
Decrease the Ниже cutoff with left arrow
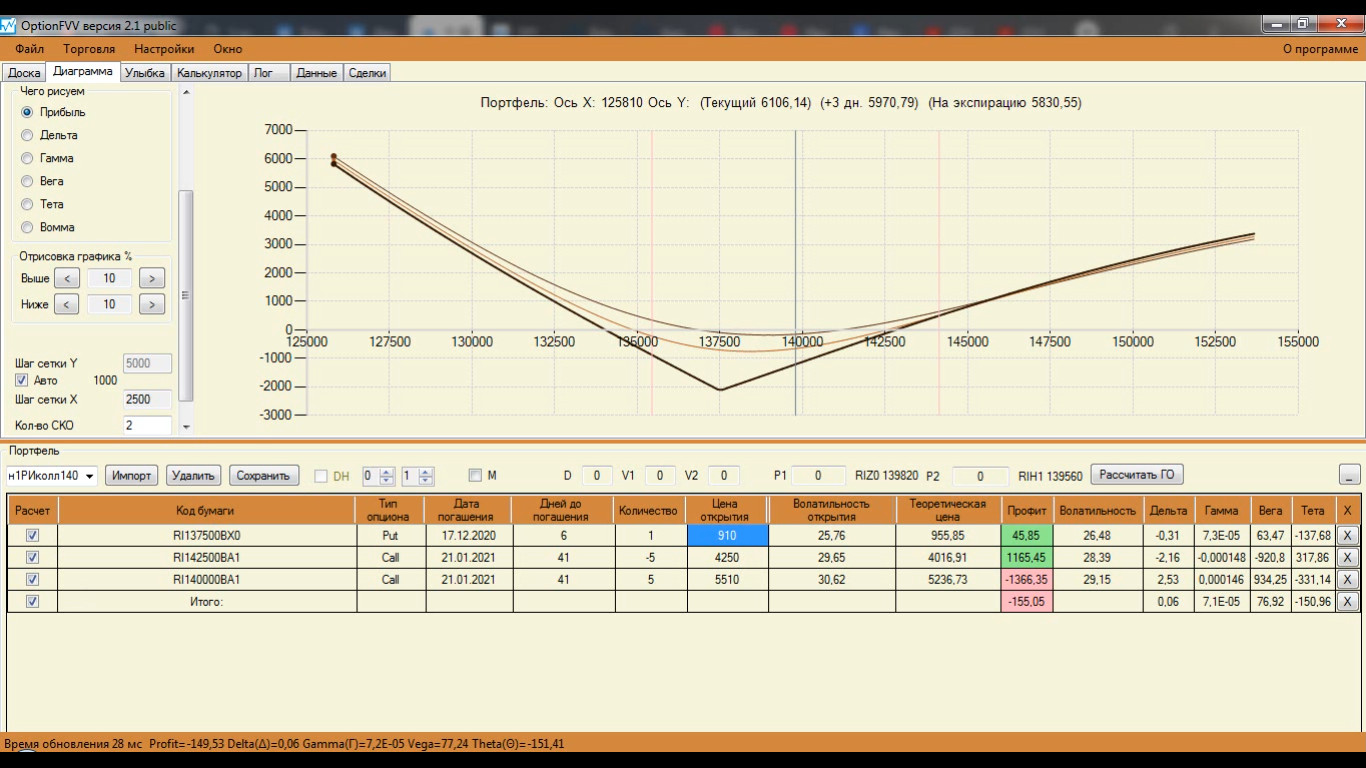(x=66, y=304)
